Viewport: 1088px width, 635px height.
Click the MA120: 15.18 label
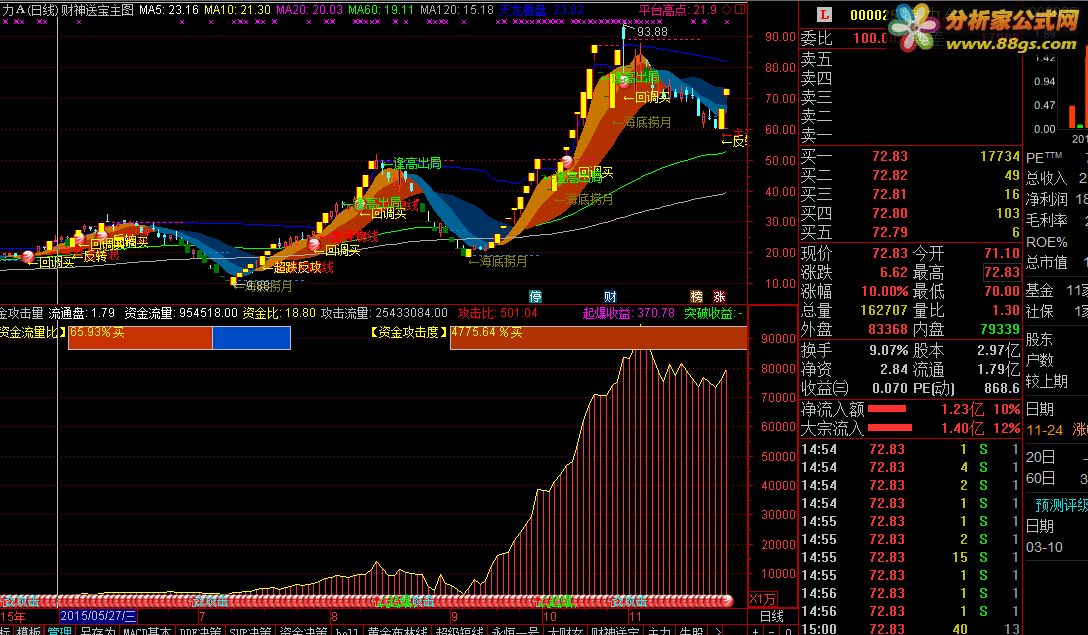[457, 10]
